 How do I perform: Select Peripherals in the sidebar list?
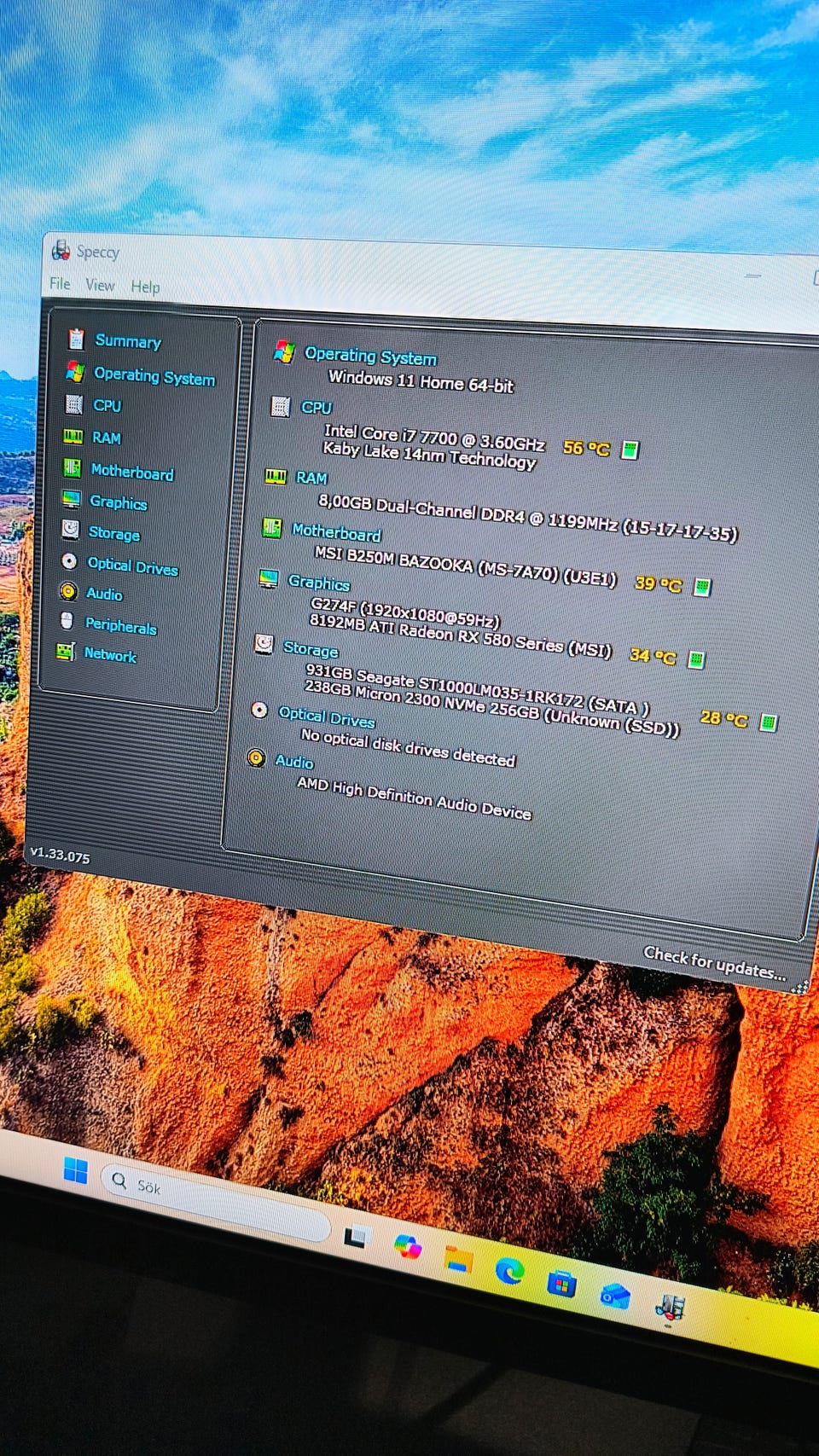pos(120,626)
